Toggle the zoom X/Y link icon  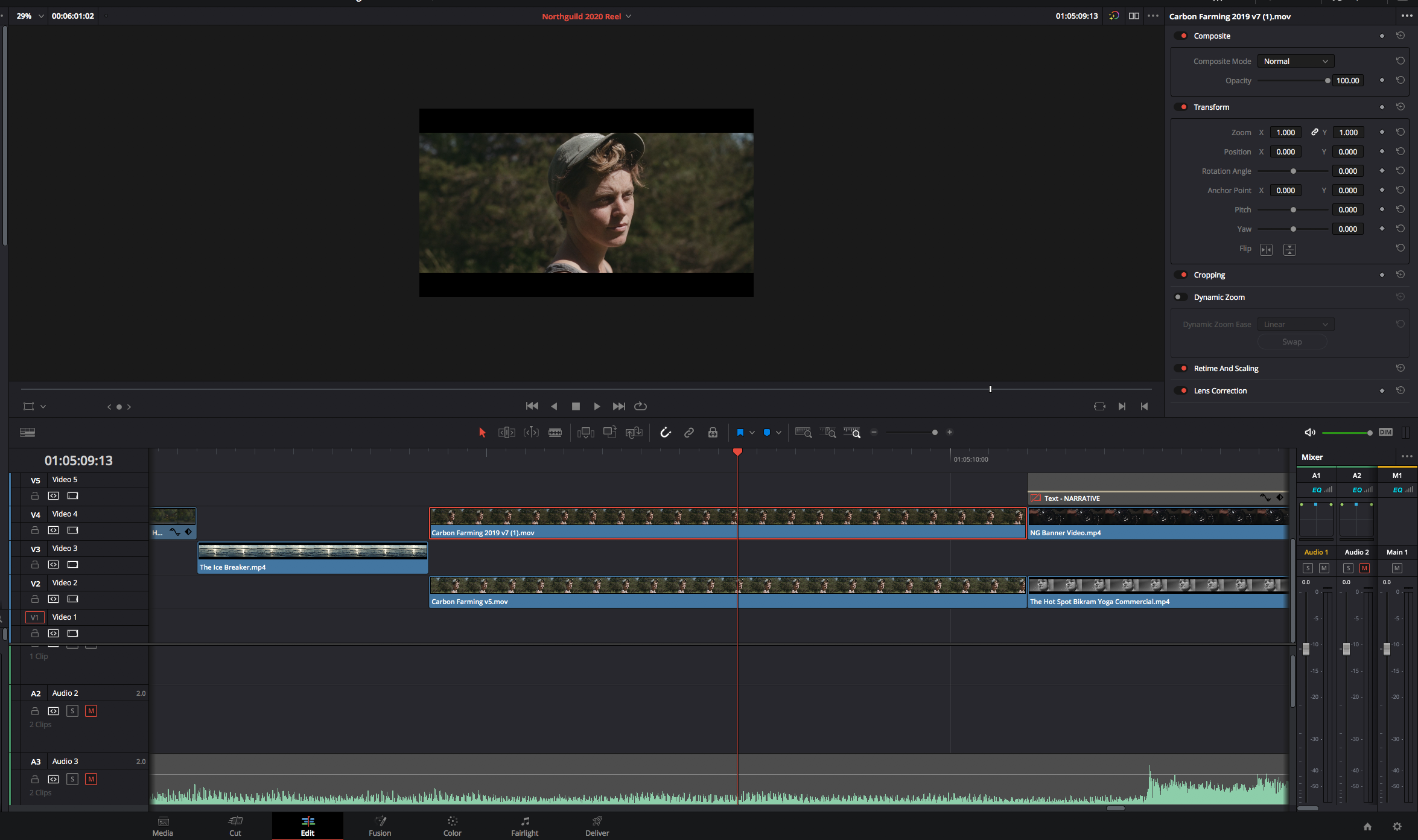pos(1314,132)
